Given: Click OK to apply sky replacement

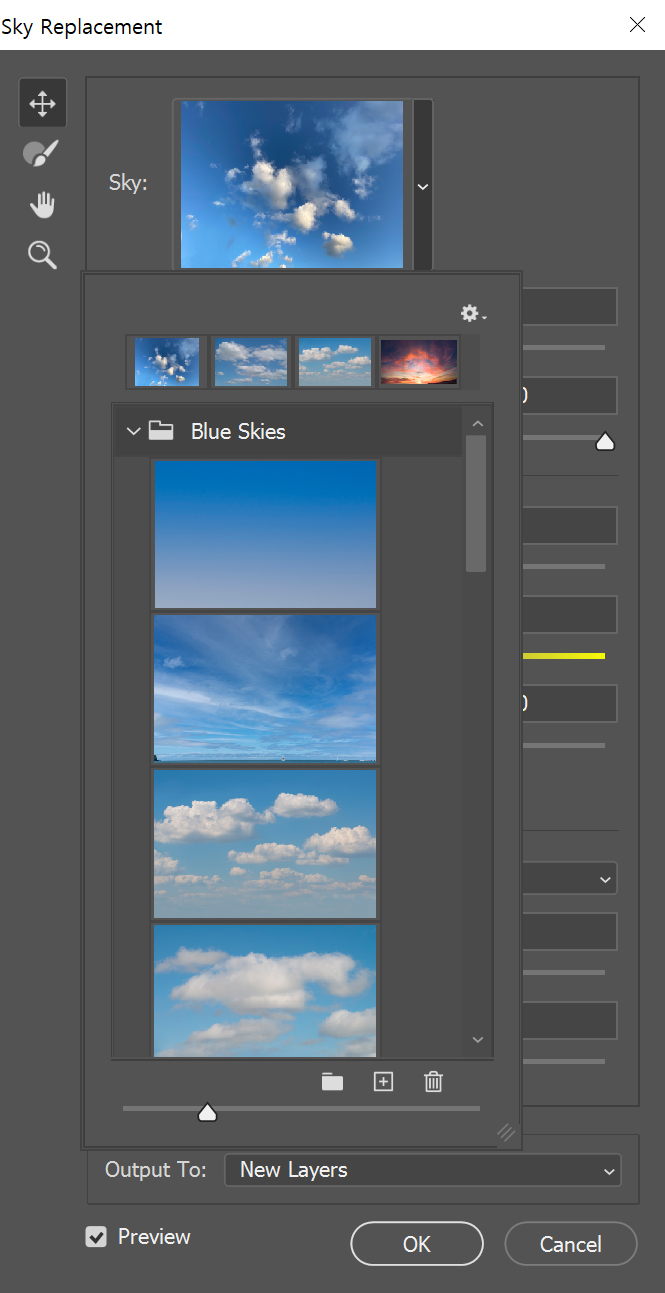Looking at the screenshot, I should (x=417, y=1244).
